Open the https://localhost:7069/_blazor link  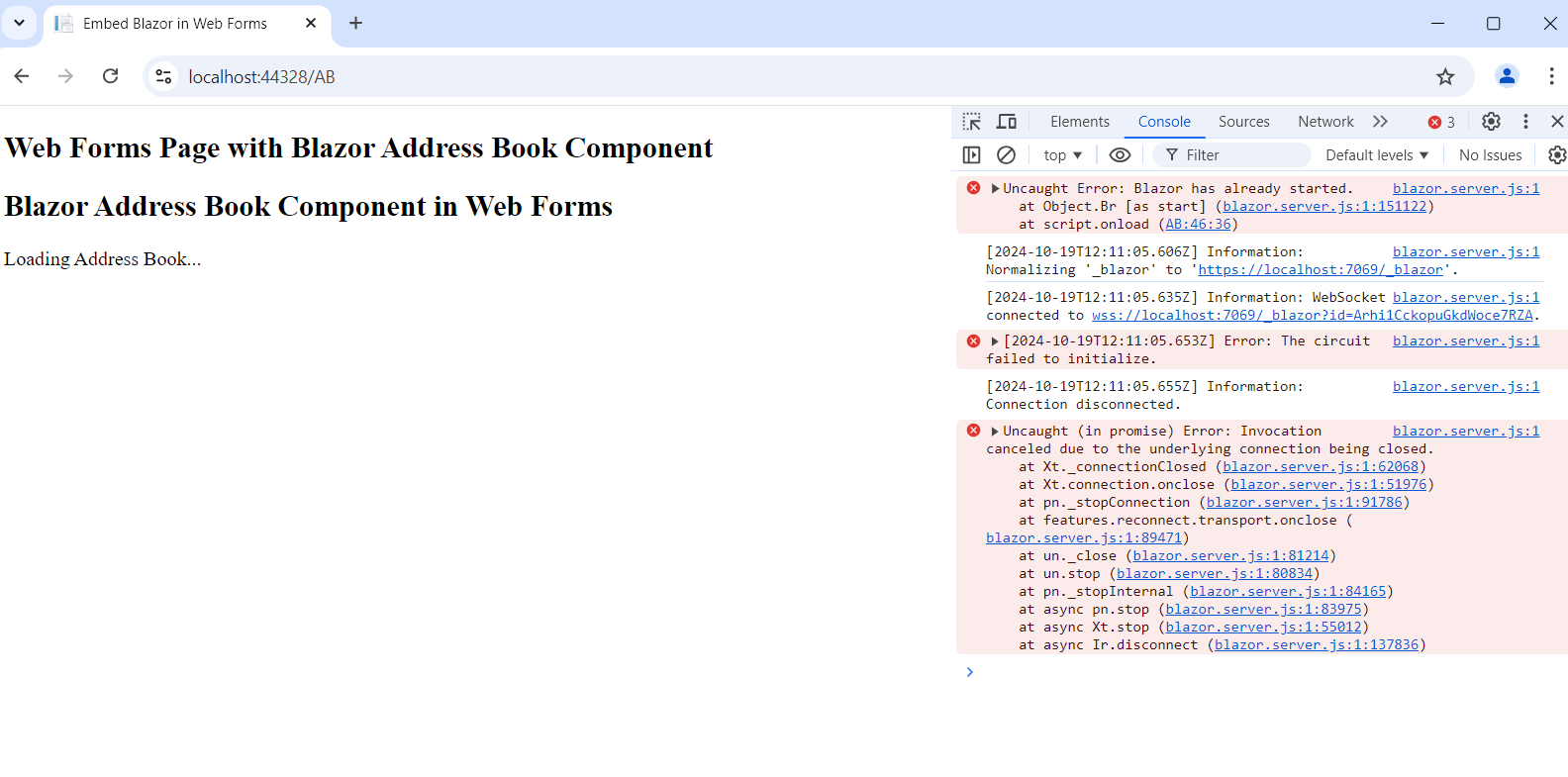pyautogui.click(x=1321, y=270)
